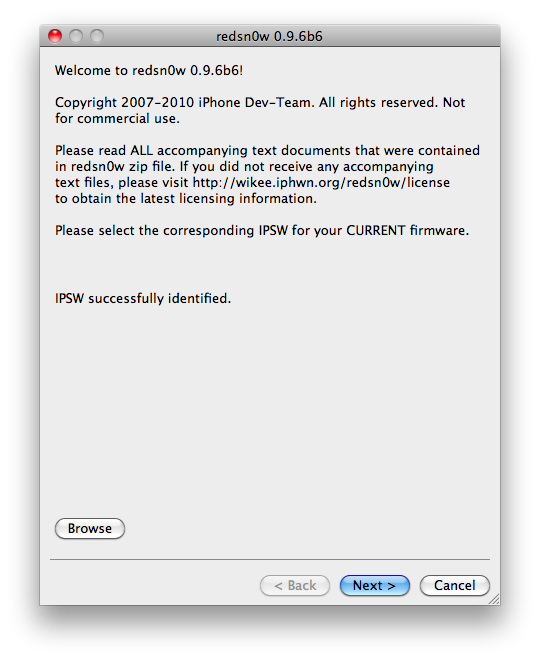
Task: Click the 'in redsn0w zip file' text line
Action: click(x=244, y=167)
